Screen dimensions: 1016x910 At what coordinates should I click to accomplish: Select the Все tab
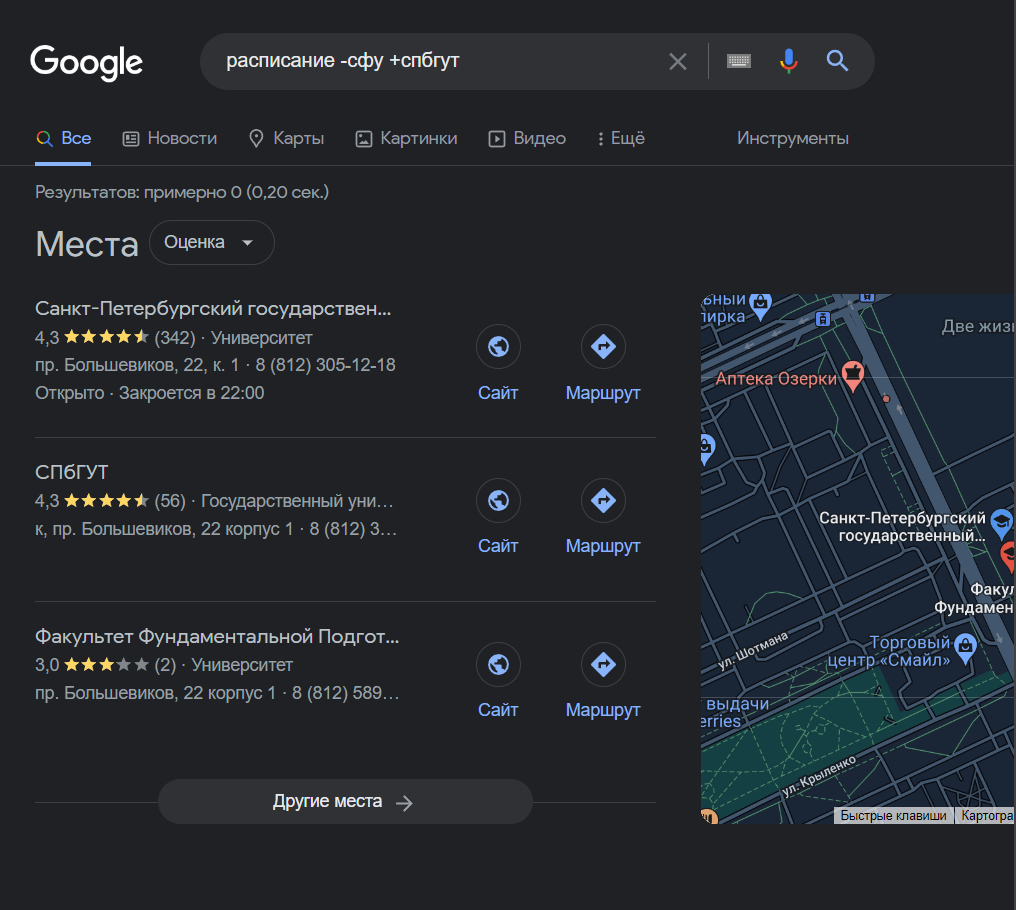tap(64, 138)
